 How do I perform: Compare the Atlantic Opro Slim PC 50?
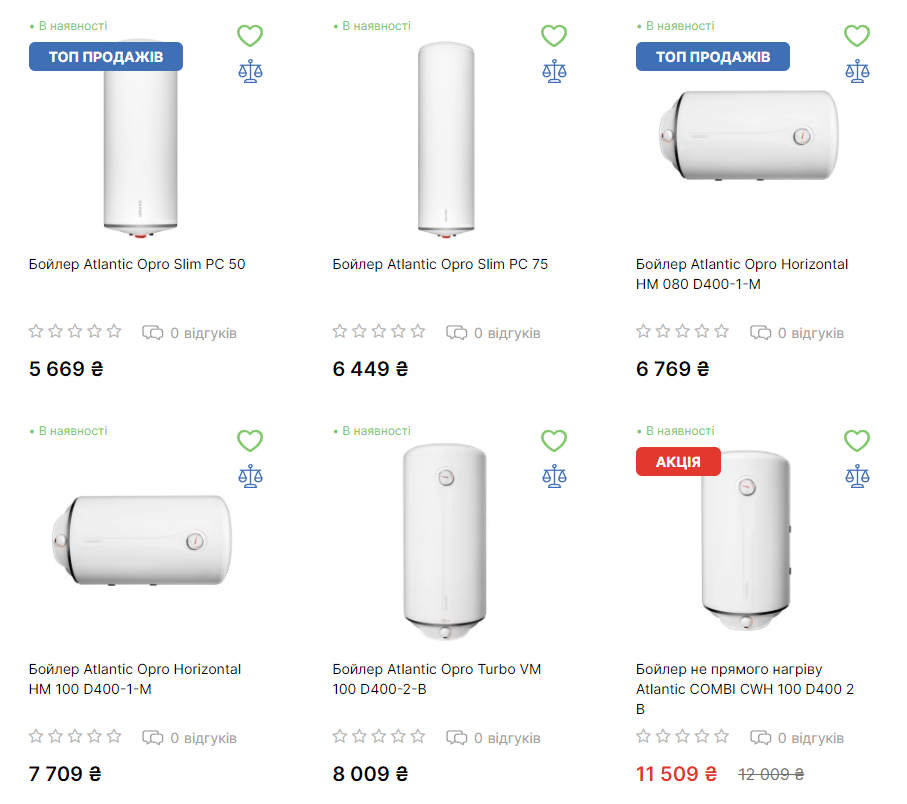(x=250, y=71)
